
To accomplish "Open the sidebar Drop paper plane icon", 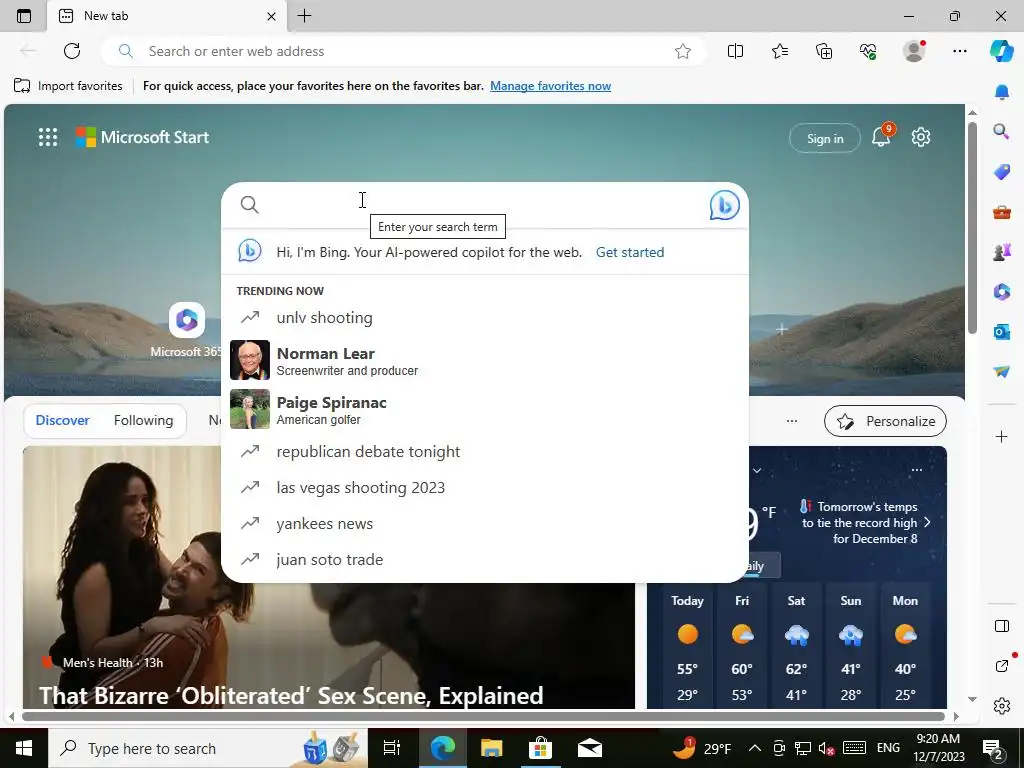I will pos(1002,371).
